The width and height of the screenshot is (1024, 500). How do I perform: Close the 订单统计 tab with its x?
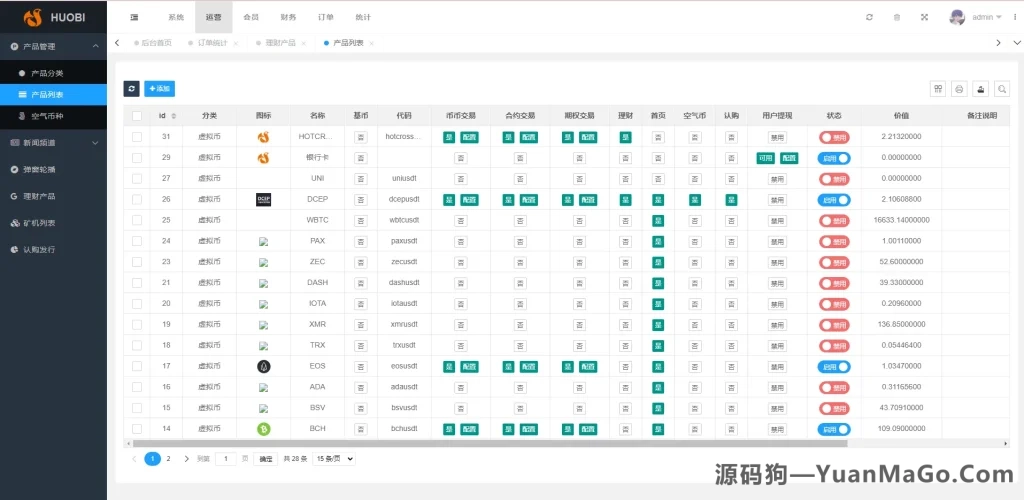236,43
